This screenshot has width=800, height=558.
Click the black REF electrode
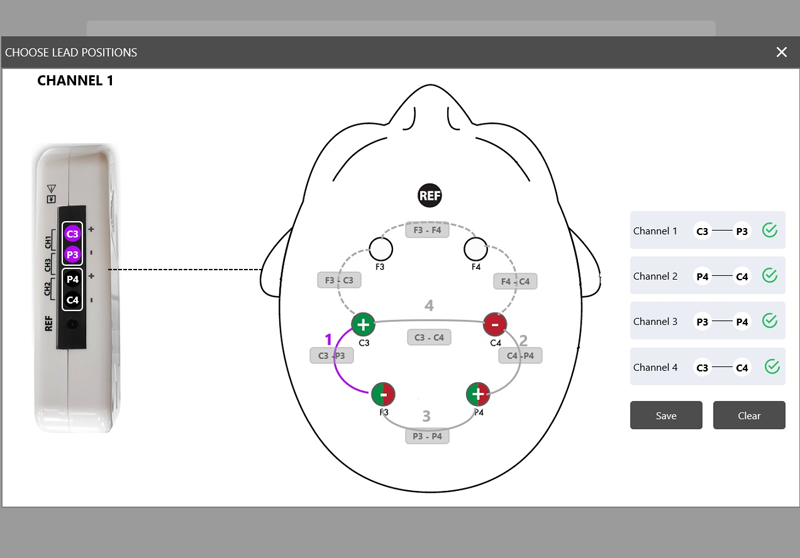click(x=429, y=196)
